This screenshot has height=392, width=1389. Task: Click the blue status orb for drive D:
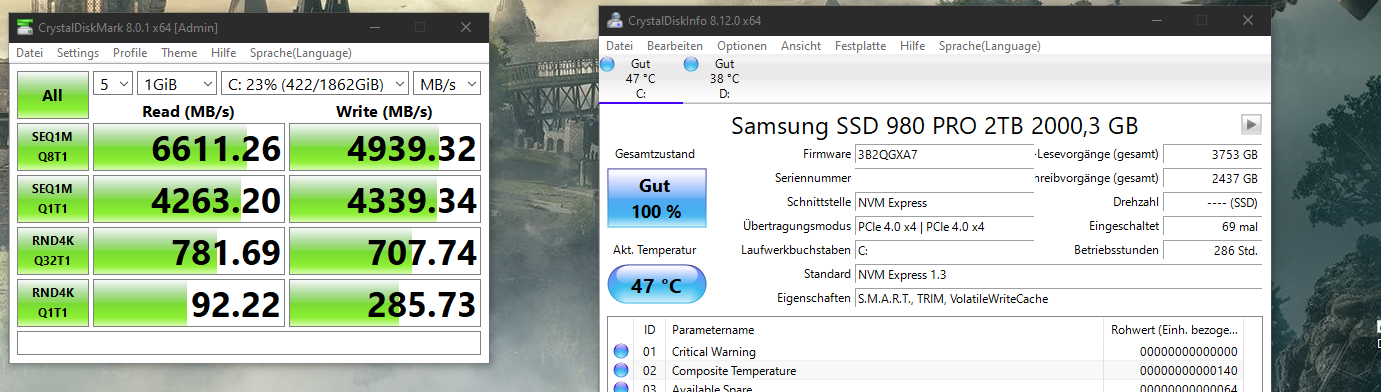pos(691,65)
